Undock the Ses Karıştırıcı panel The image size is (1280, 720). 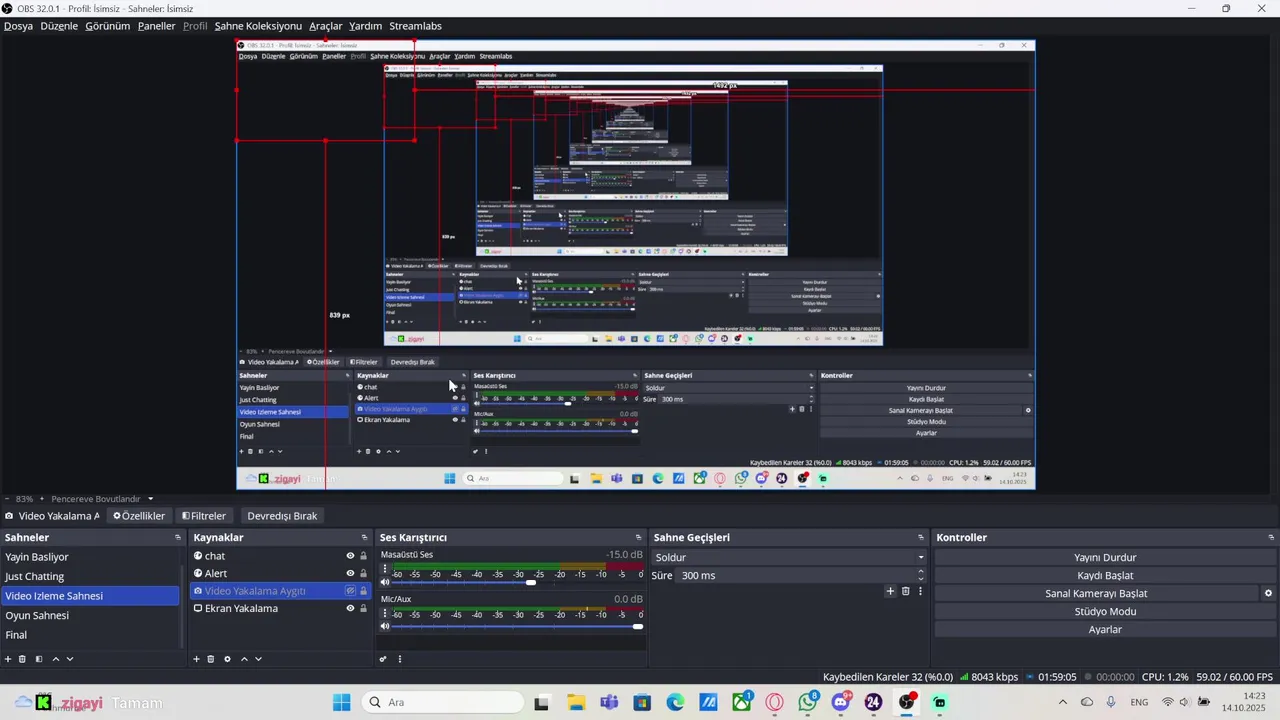pyautogui.click(x=638, y=538)
